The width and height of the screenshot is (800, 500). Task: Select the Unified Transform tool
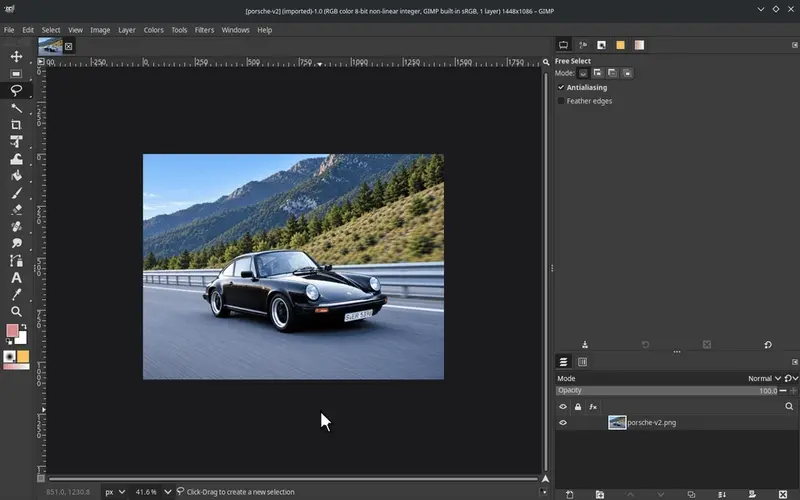[16, 141]
